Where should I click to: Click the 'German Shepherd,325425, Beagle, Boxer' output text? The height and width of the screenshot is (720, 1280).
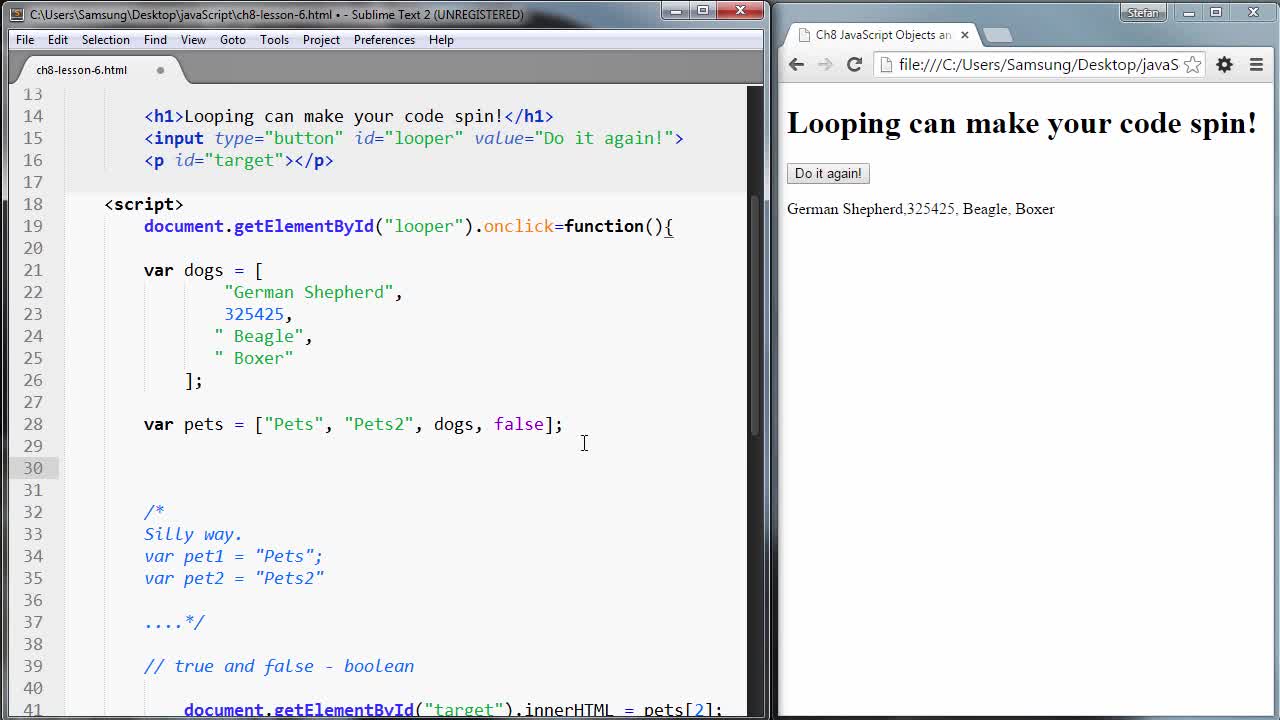pyautogui.click(x=920, y=209)
